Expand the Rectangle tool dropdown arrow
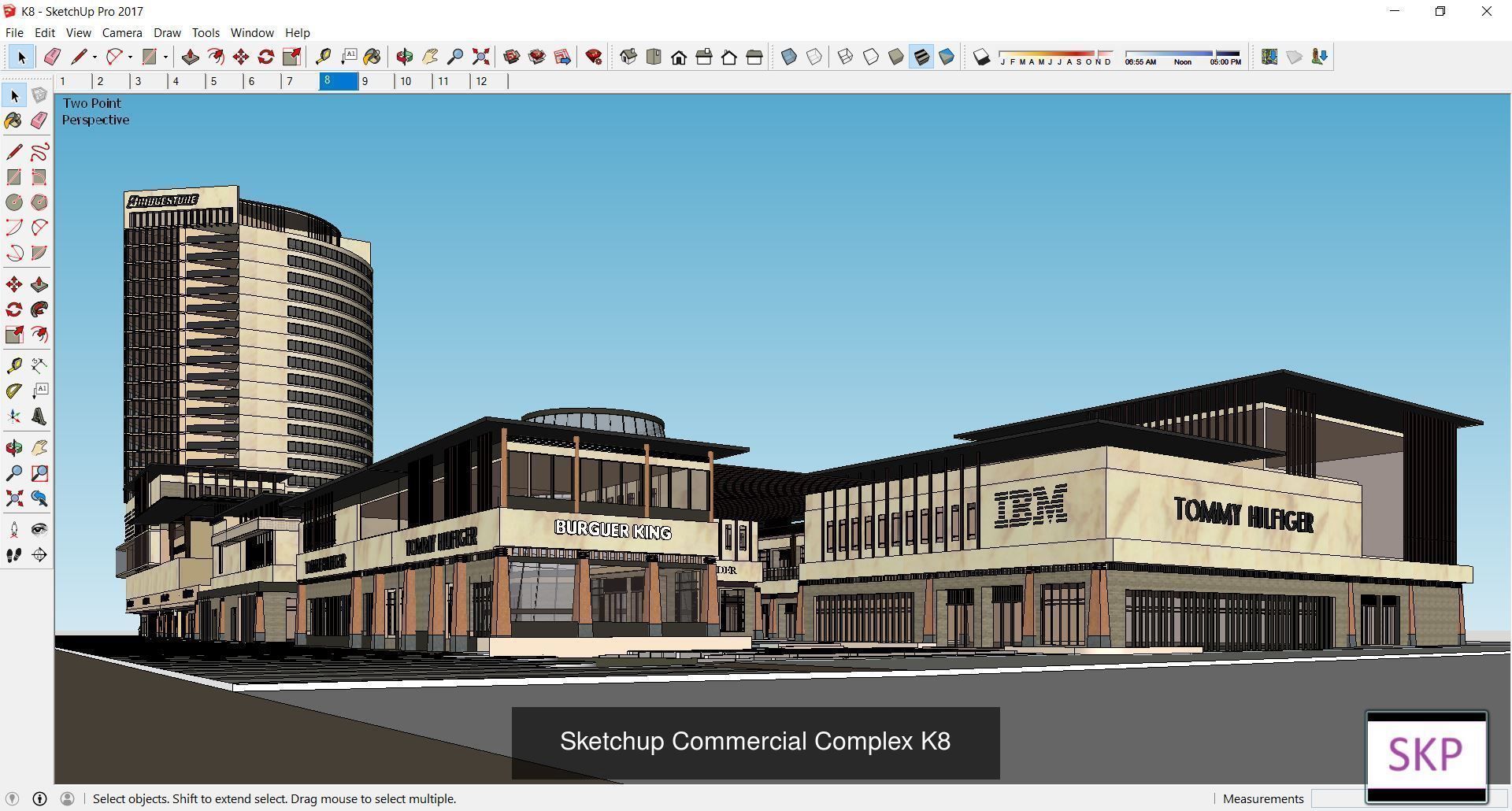 (165, 57)
